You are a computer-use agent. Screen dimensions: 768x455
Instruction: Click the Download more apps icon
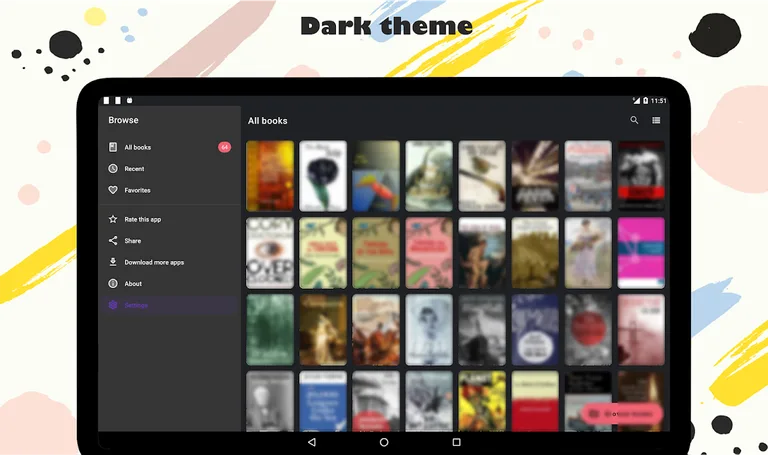[x=113, y=262]
